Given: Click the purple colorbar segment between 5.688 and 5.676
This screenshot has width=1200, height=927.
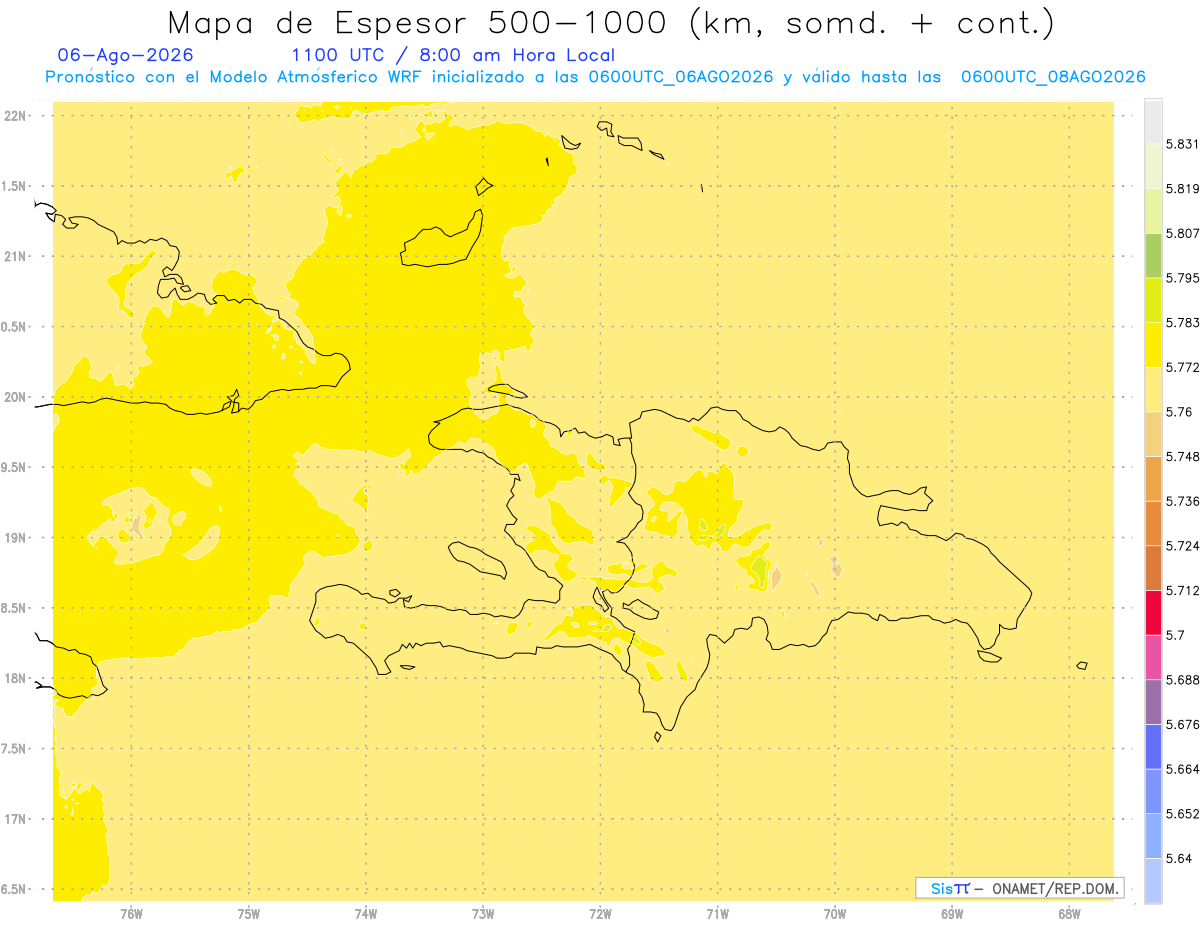Looking at the screenshot, I should [x=1153, y=702].
